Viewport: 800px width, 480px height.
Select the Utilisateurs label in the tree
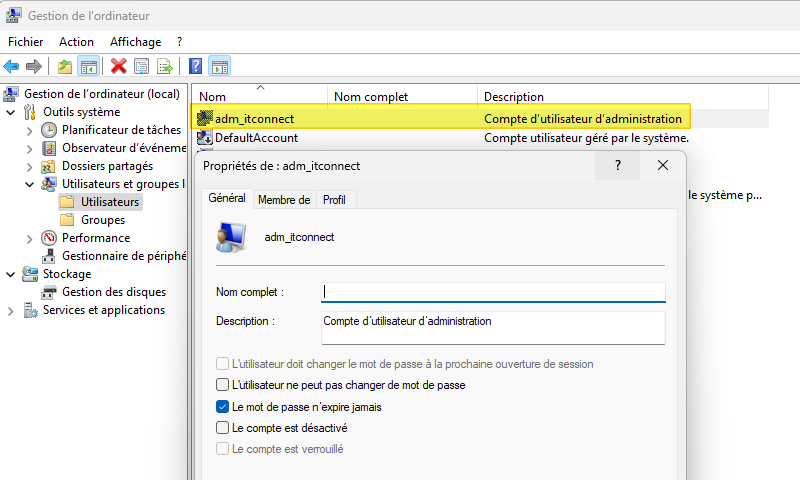(110, 202)
